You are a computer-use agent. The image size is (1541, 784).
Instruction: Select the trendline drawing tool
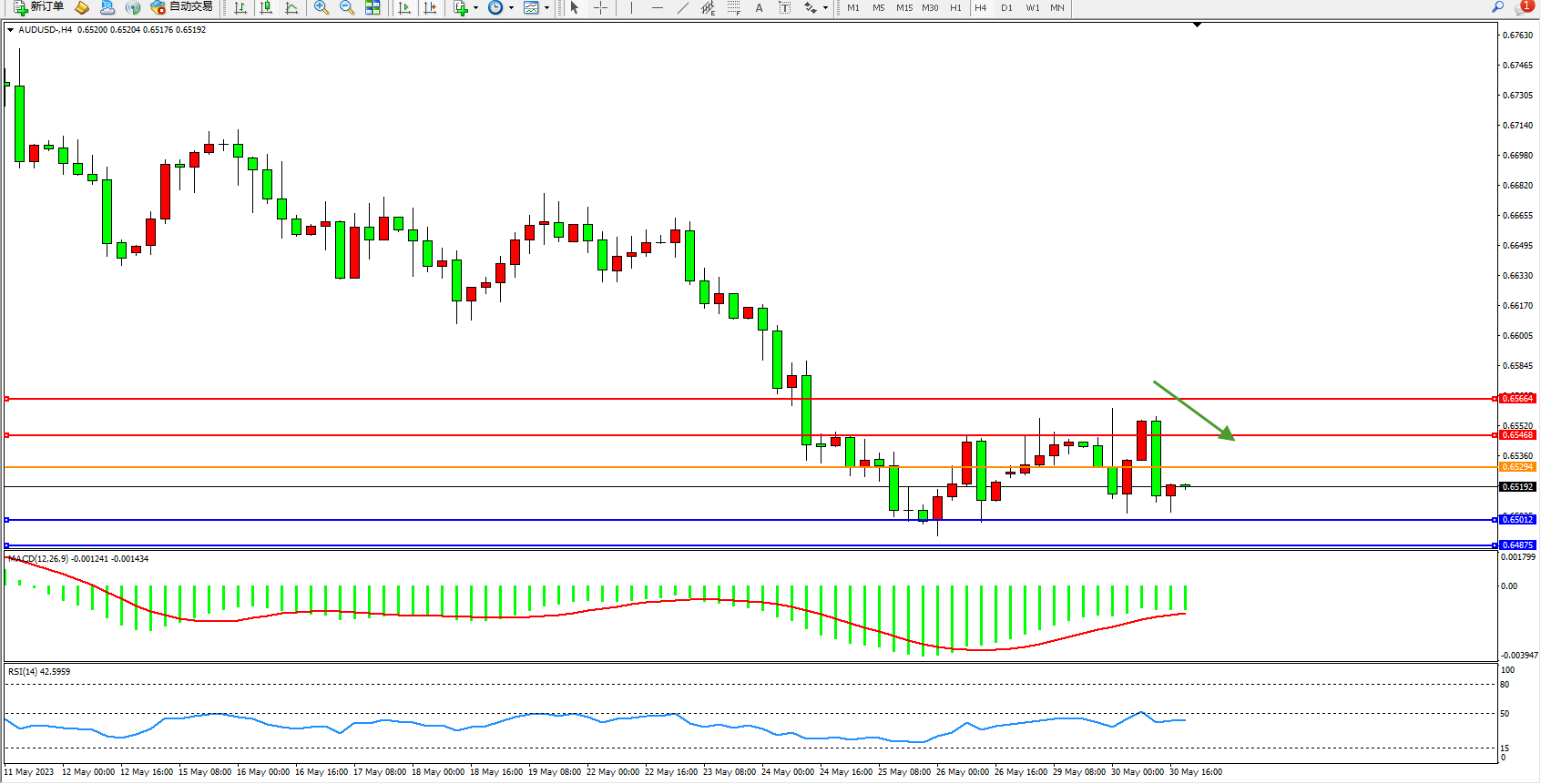(x=683, y=7)
